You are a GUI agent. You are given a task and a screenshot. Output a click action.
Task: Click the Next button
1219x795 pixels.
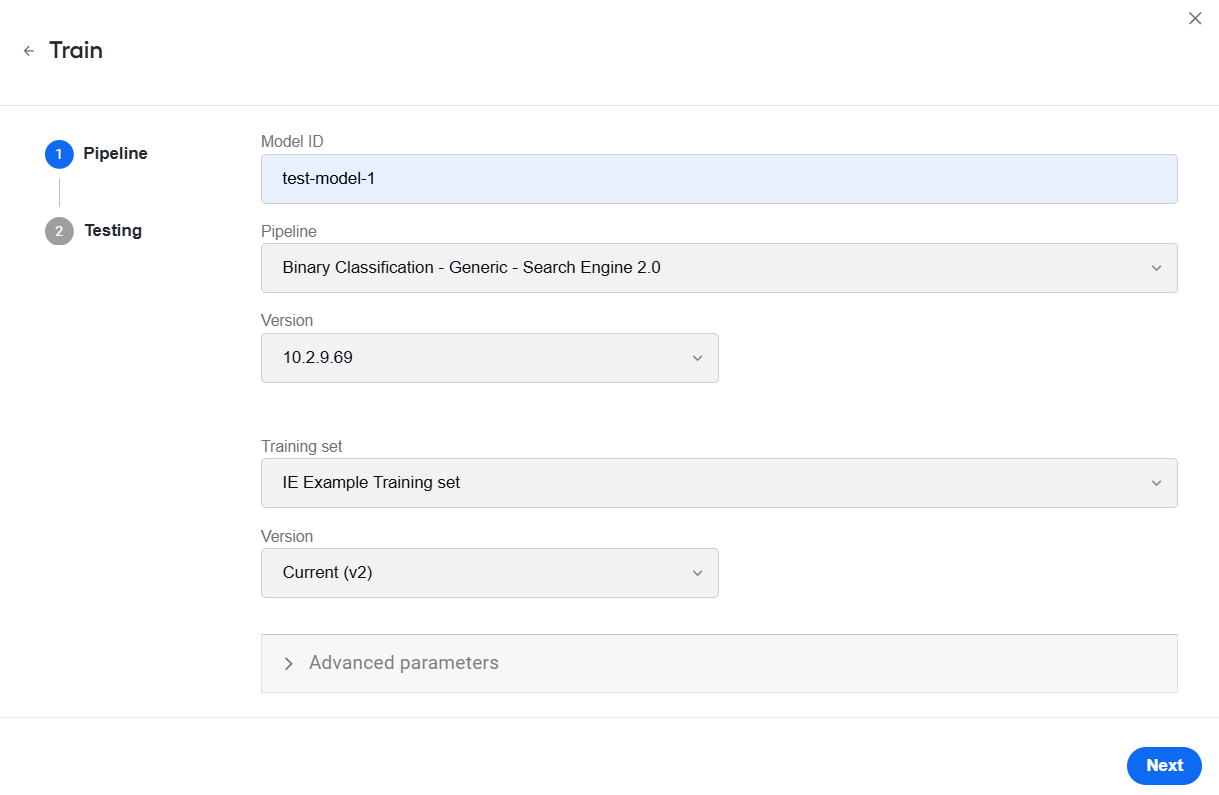pyautogui.click(x=1164, y=765)
